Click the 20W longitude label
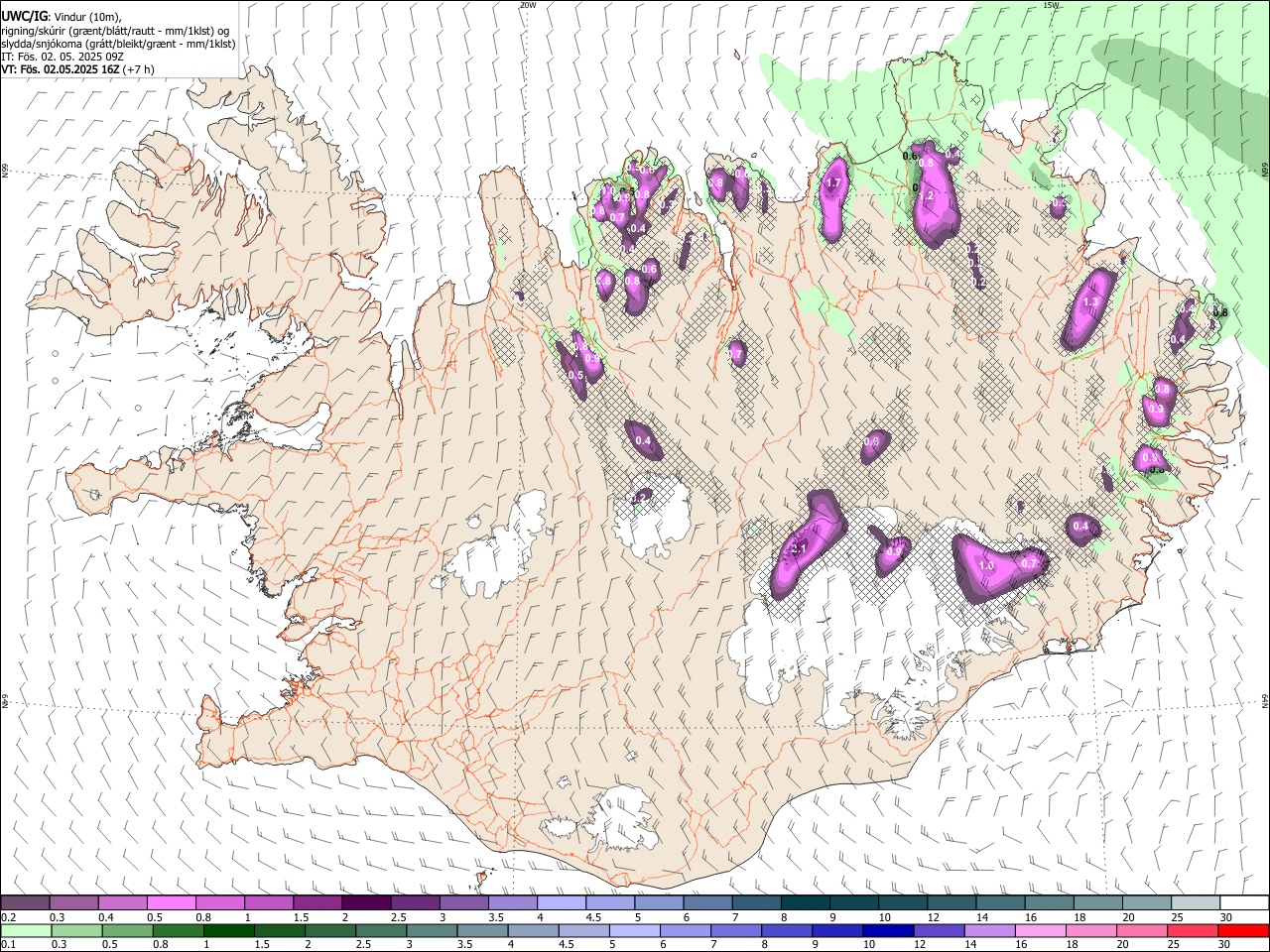This screenshot has height=952, width=1270. 528,5
